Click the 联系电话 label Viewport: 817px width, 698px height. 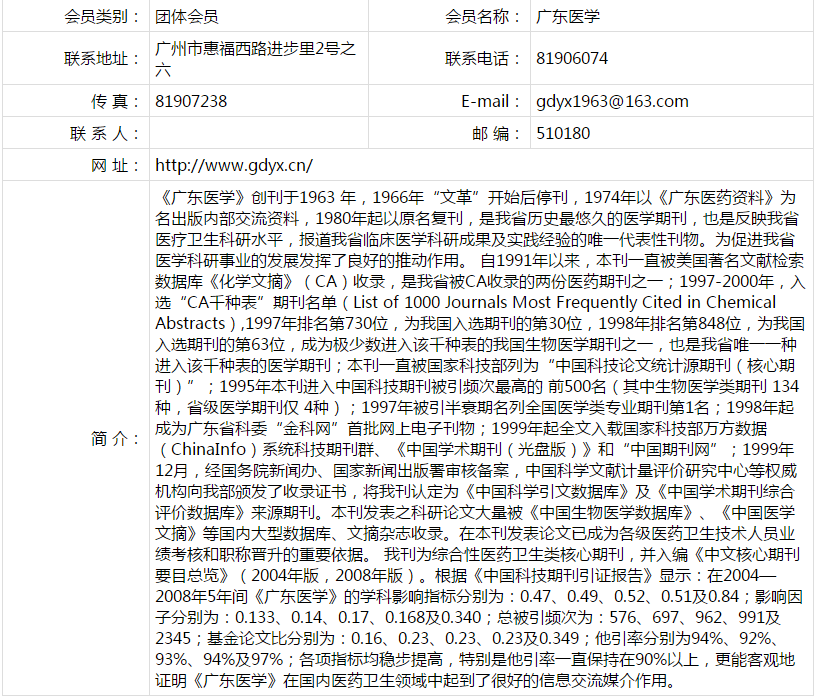click(482, 58)
